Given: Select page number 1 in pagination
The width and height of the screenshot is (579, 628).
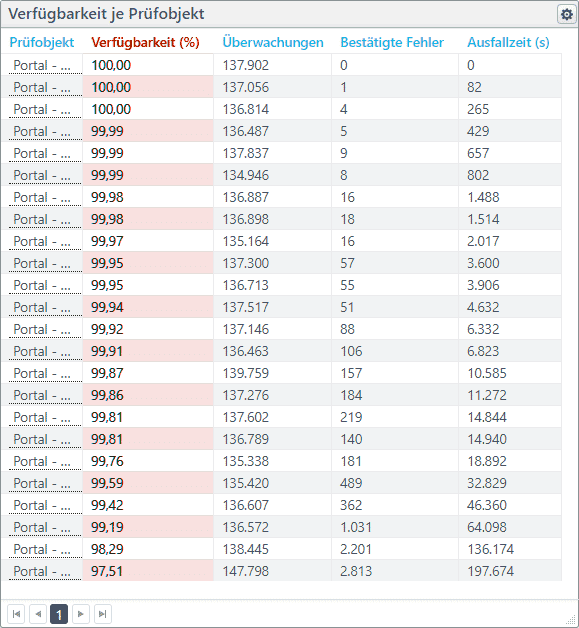Looking at the screenshot, I should coord(59,614).
